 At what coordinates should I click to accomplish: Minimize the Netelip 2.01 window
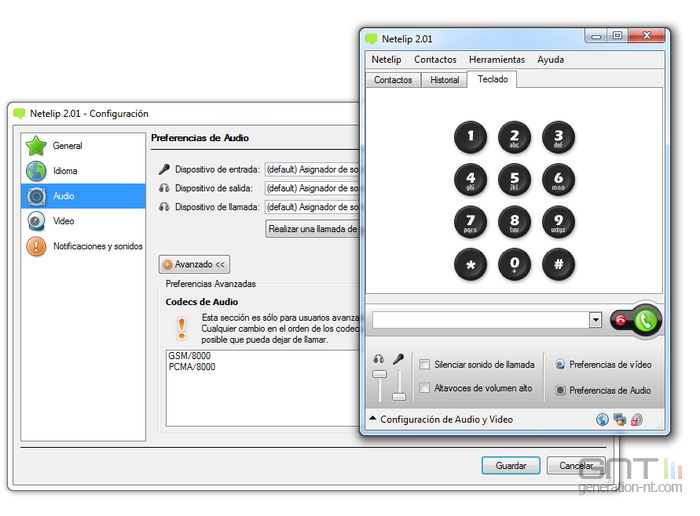coord(596,36)
